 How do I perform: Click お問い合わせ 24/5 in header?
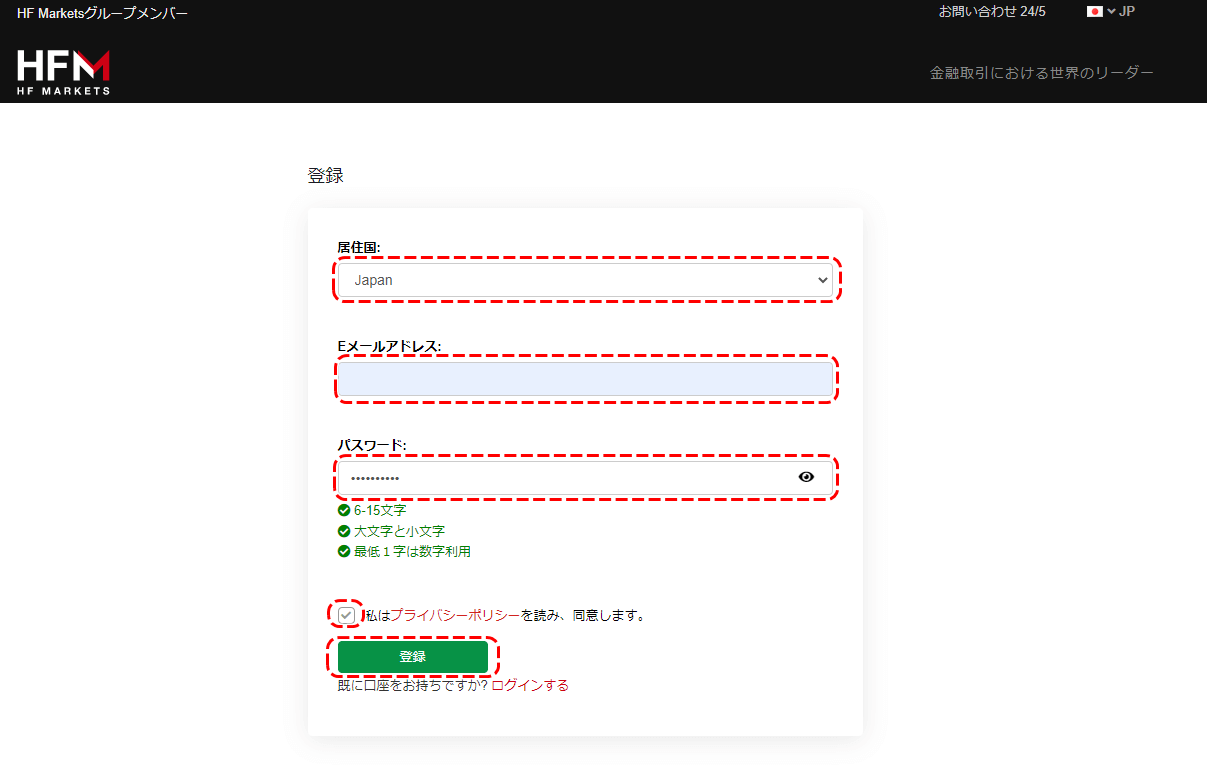pyautogui.click(x=992, y=12)
